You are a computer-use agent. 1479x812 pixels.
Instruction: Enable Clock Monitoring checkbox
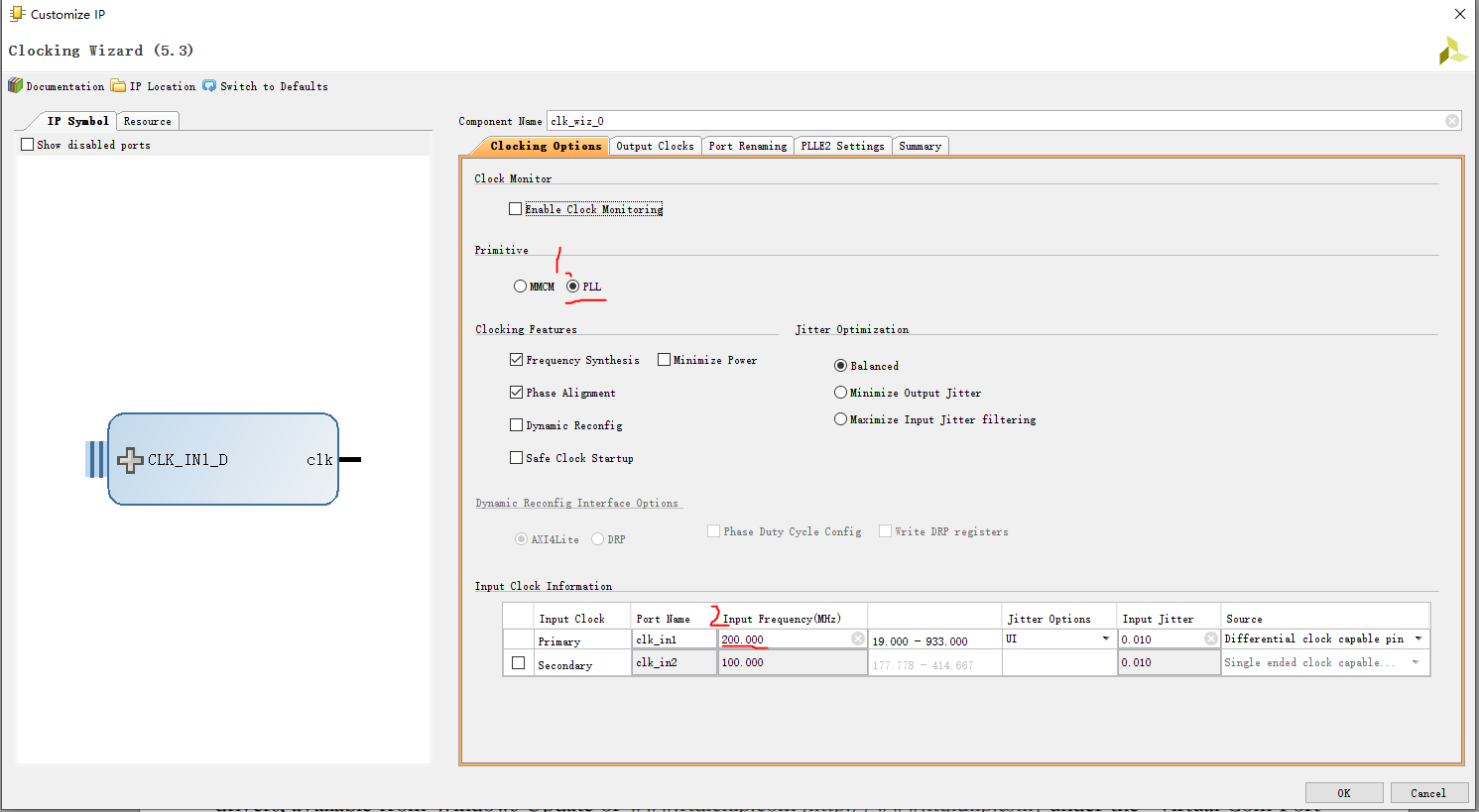[516, 209]
